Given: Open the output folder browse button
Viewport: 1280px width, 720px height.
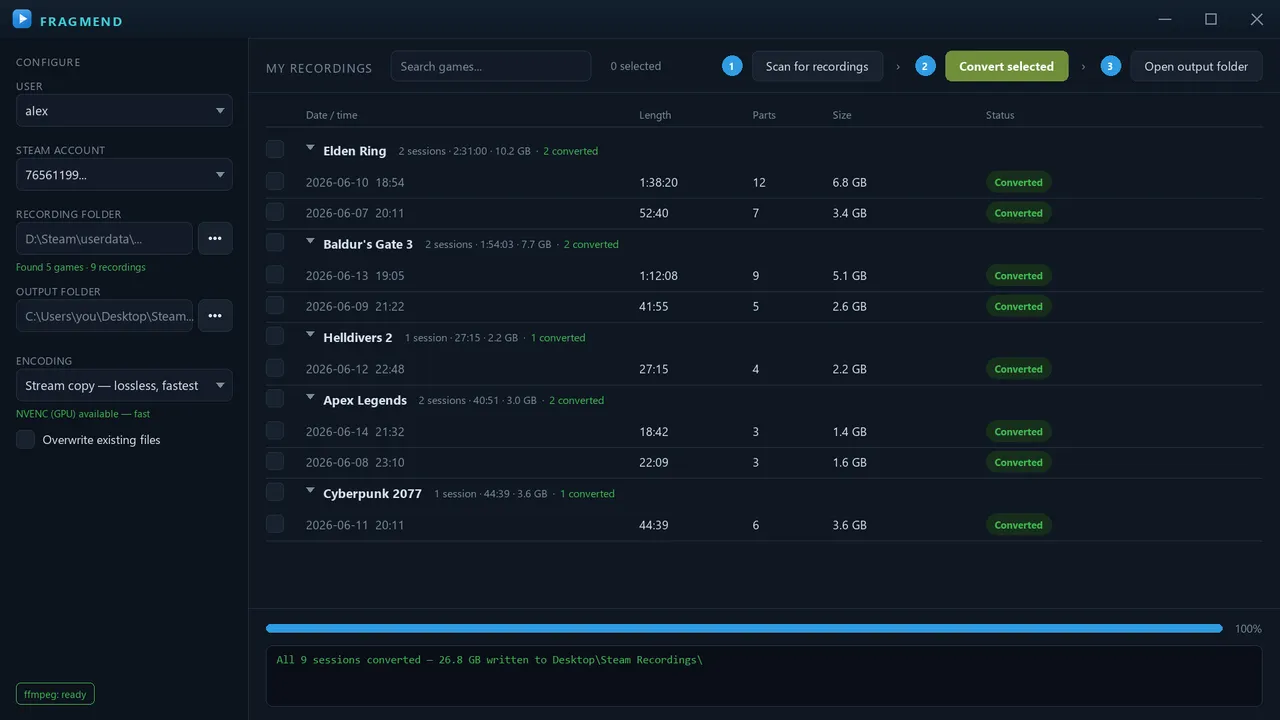Looking at the screenshot, I should (x=215, y=316).
